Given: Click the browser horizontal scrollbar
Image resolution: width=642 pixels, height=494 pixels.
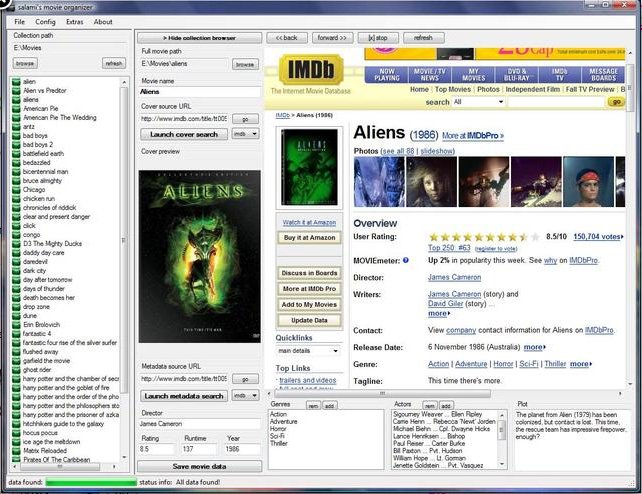Looking at the screenshot, I should point(382,394).
